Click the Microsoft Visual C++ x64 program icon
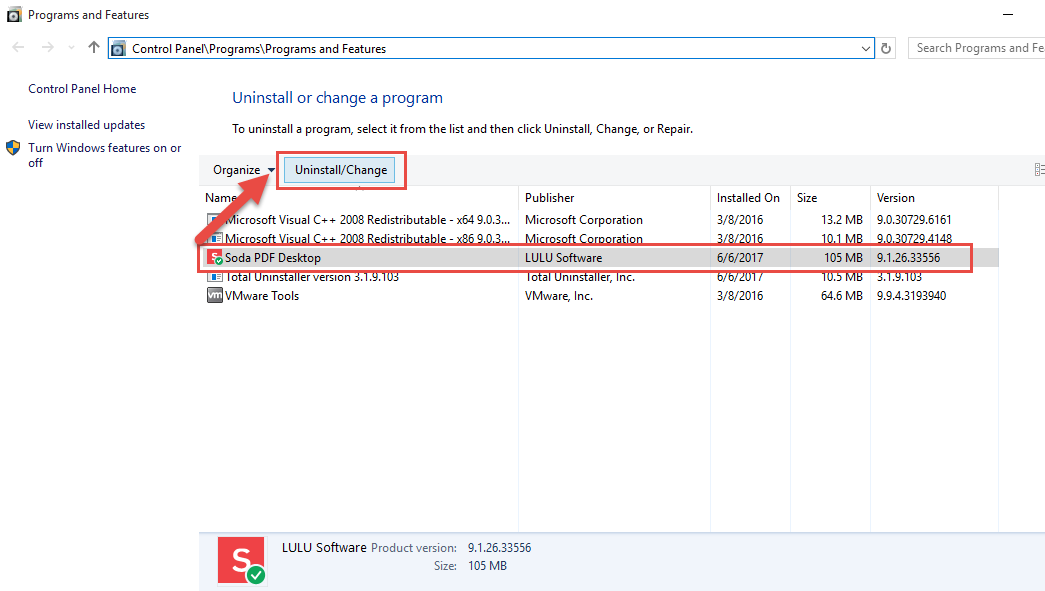This screenshot has height=591, width=1045. [213, 219]
